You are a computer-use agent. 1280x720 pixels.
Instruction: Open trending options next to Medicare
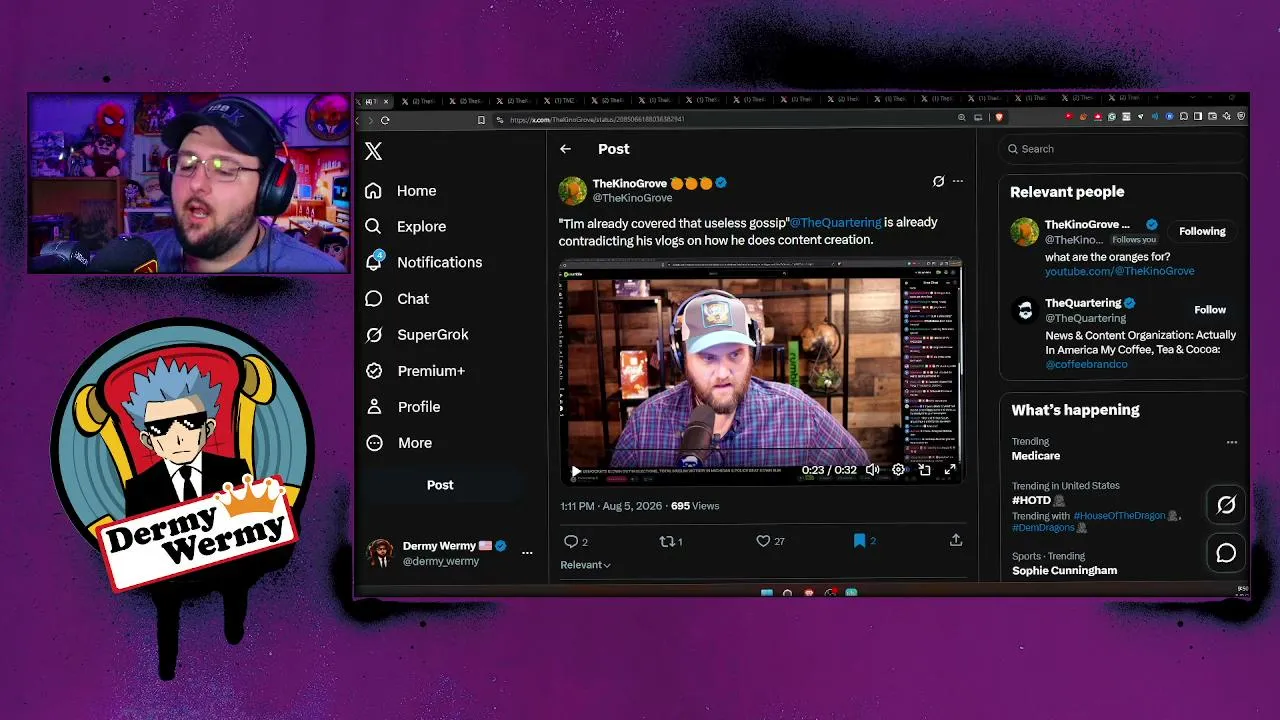pos(1232,442)
